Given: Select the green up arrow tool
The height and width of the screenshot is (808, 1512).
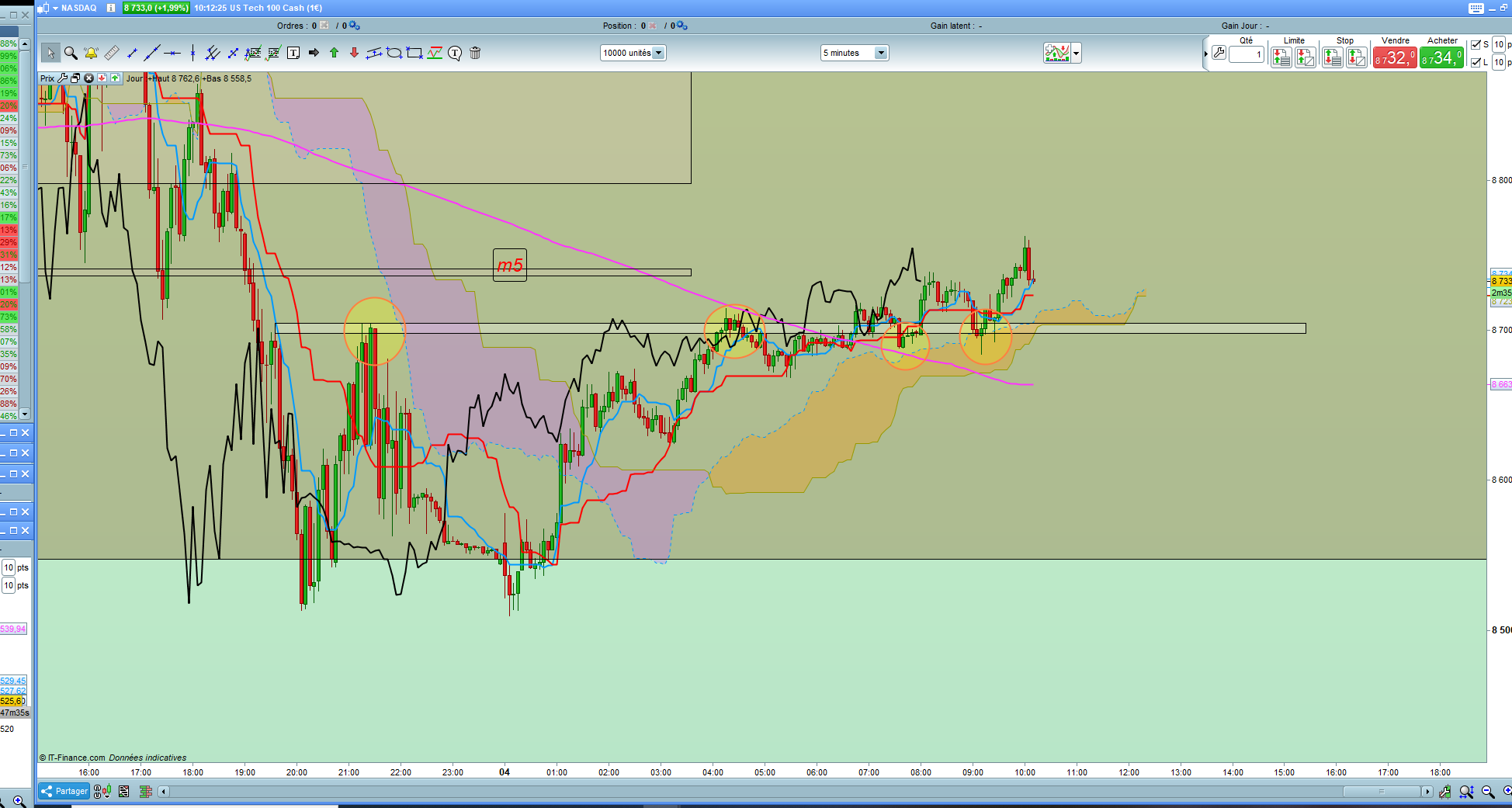Looking at the screenshot, I should (334, 53).
